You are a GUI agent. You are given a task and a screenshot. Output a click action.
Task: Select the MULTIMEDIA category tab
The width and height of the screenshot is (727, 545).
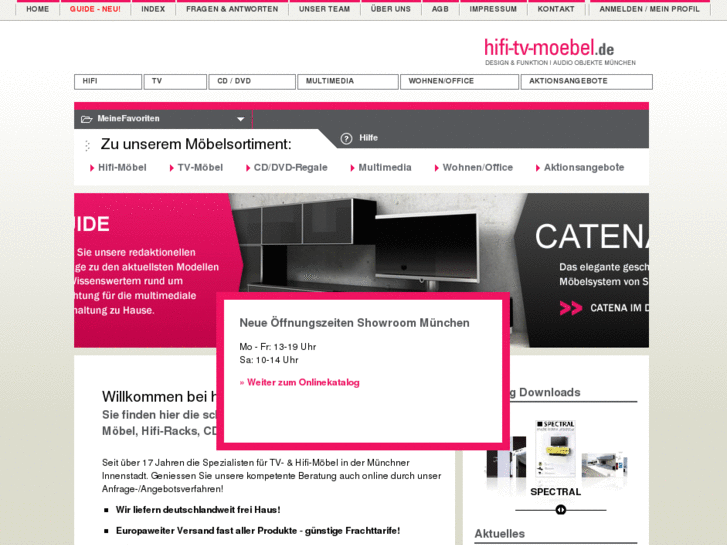pos(348,82)
